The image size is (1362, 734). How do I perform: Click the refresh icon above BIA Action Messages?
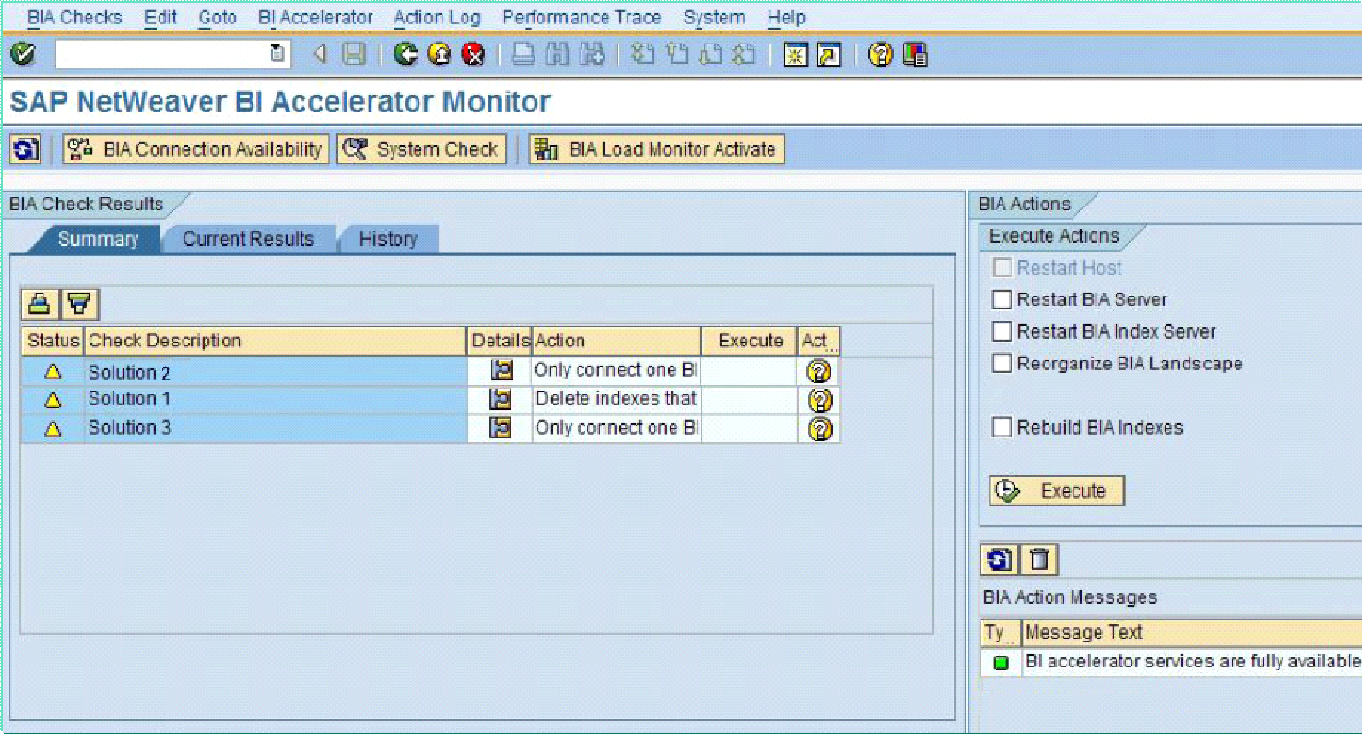[1000, 560]
